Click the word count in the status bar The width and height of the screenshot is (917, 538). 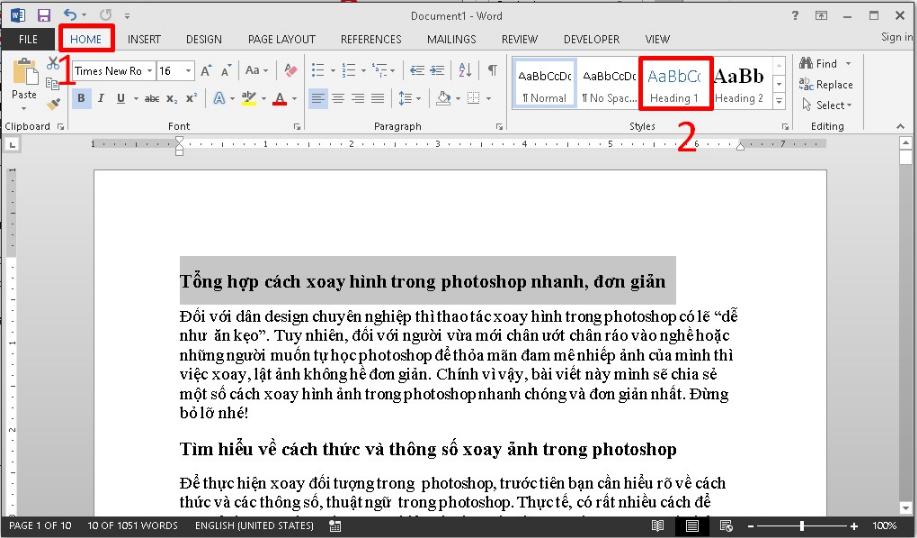(x=132, y=526)
